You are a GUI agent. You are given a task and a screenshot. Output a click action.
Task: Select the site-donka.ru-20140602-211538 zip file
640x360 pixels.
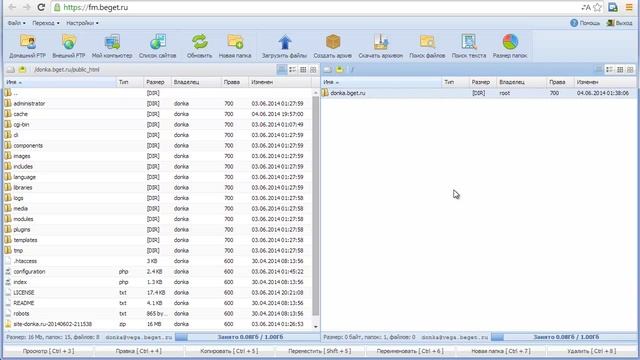pos(158,324)
